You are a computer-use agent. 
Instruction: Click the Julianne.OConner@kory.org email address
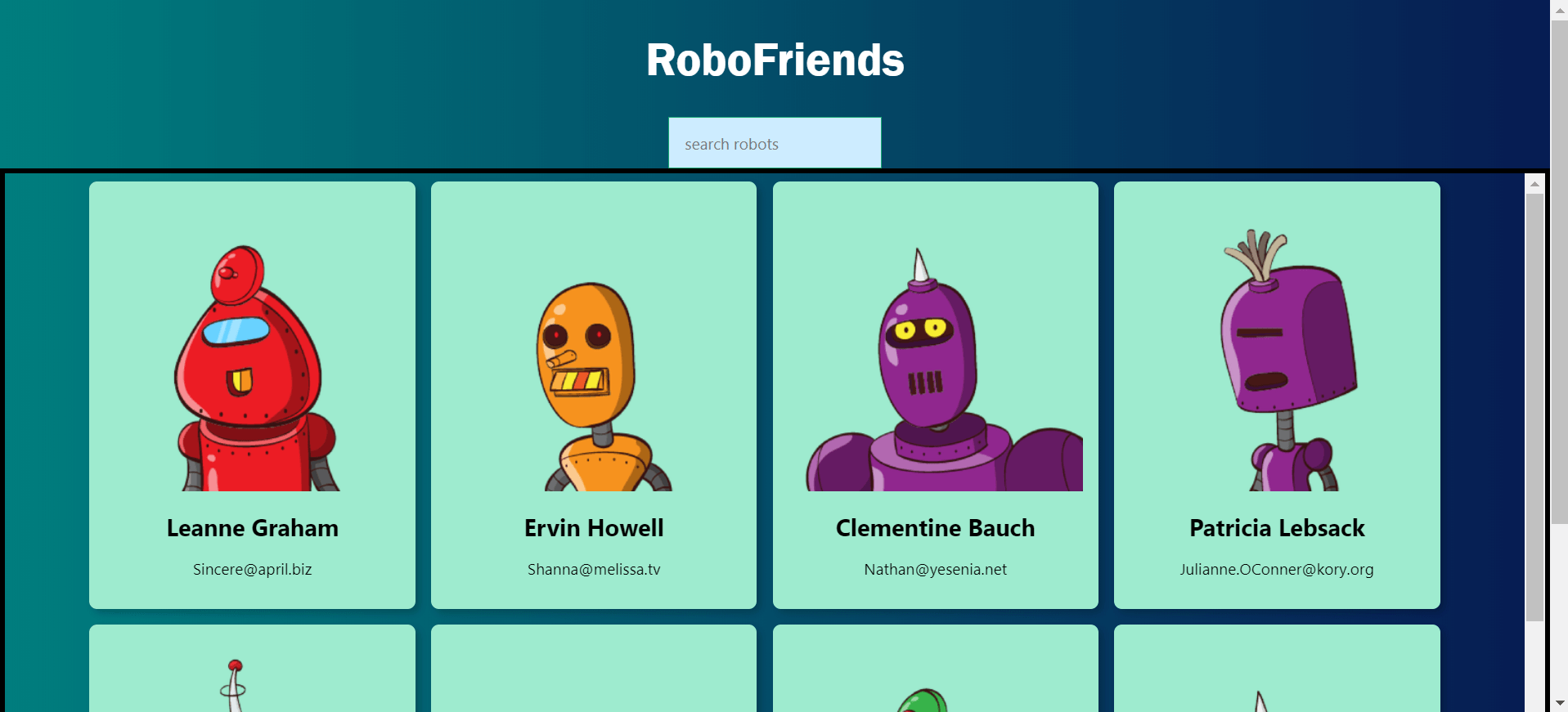pyautogui.click(x=1277, y=569)
